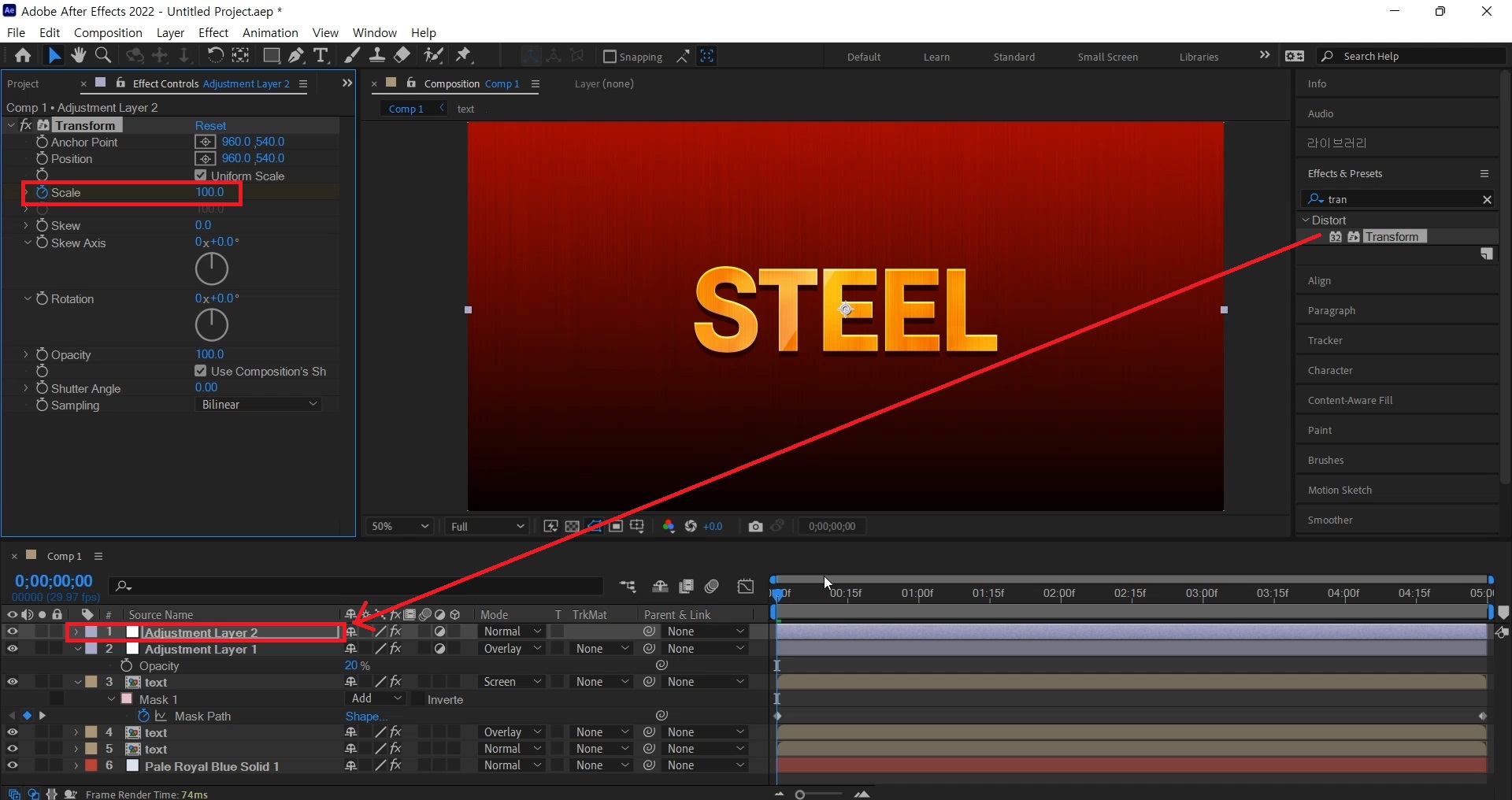Select the Brush tool

pos(352,55)
